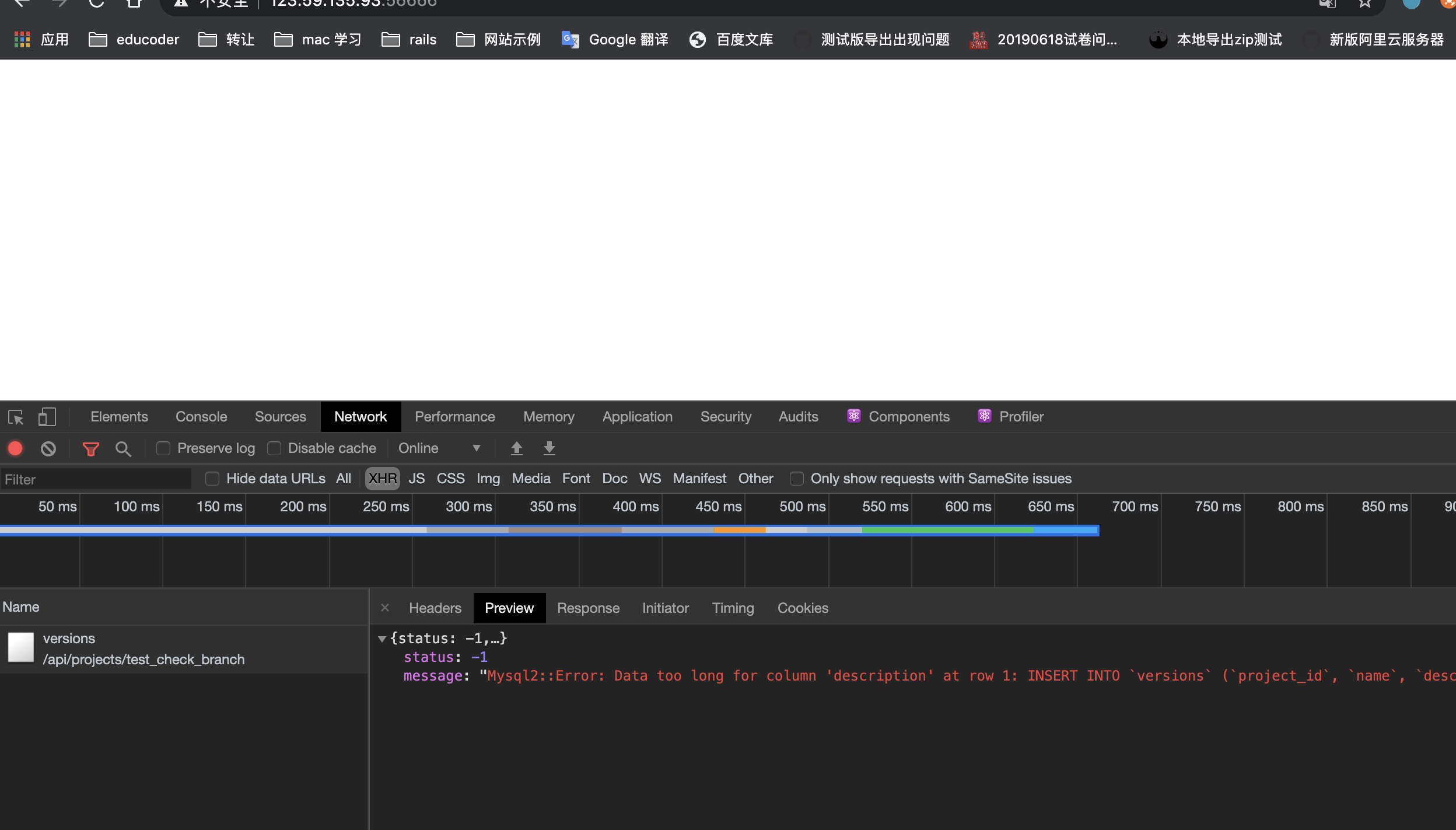1456x830 pixels.
Task: Filter requests by Media type
Action: [531, 479]
